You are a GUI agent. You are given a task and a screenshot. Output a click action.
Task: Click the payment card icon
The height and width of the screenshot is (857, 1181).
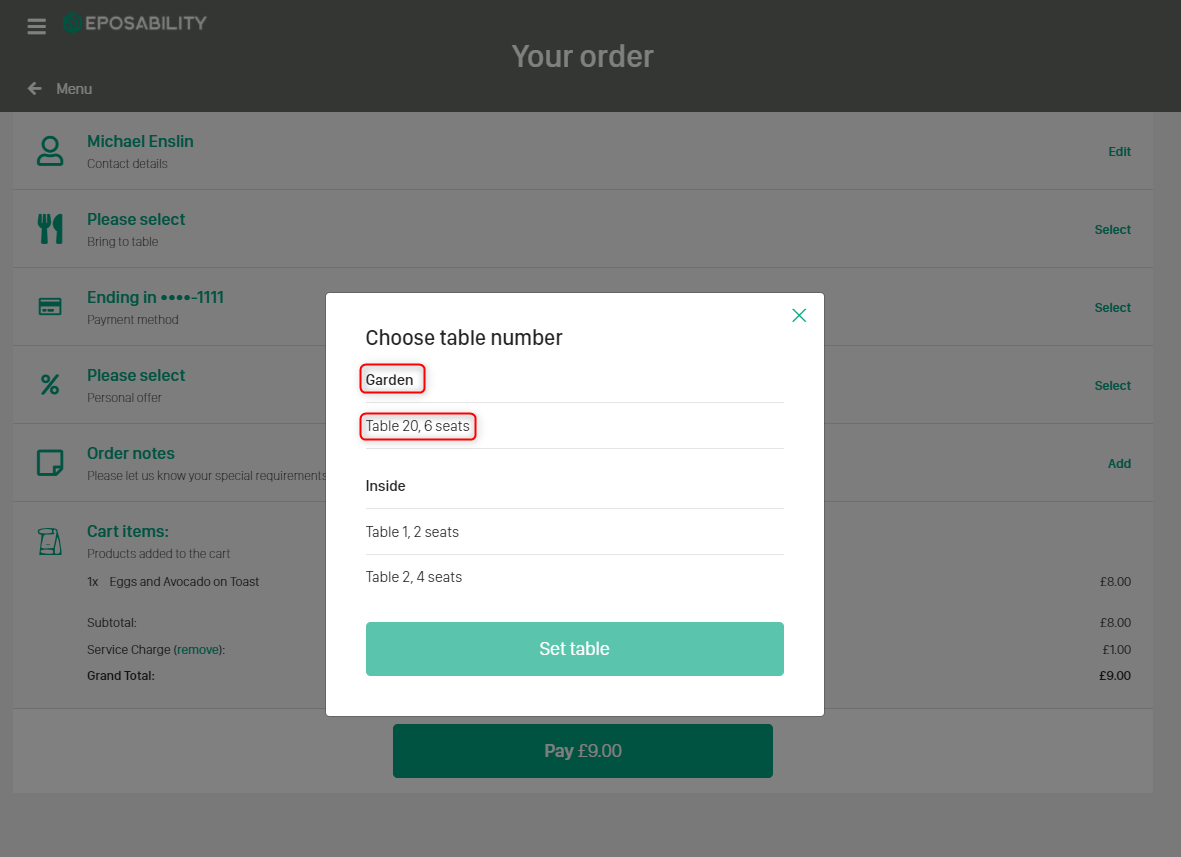(50, 306)
